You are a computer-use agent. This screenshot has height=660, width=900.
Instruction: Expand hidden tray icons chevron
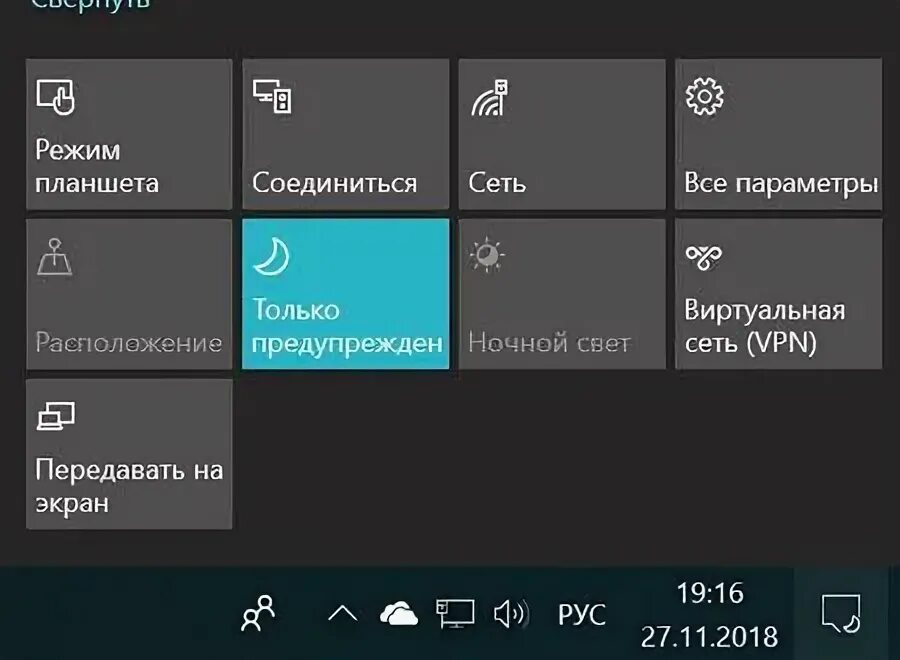coord(343,614)
